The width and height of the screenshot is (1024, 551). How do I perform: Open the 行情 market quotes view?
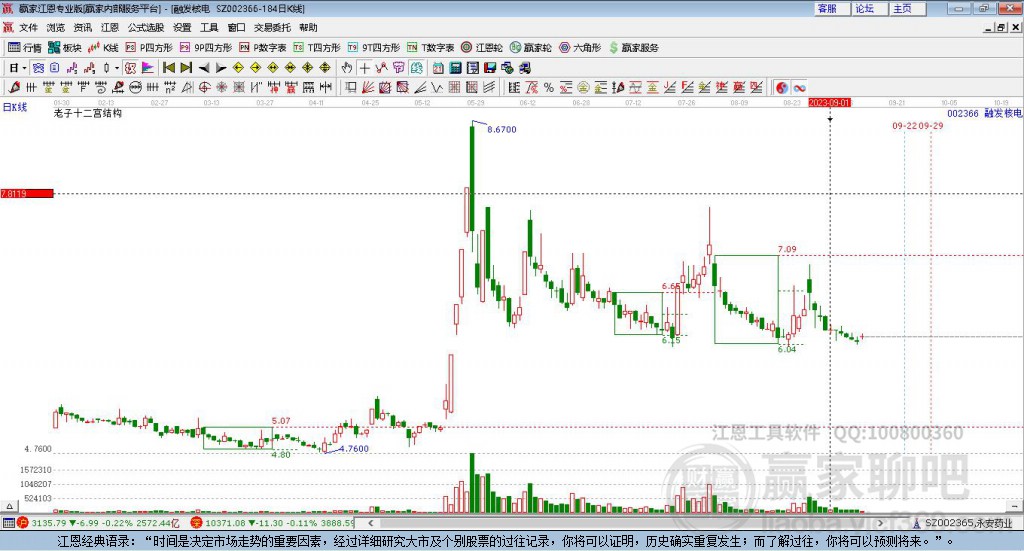click(24, 48)
